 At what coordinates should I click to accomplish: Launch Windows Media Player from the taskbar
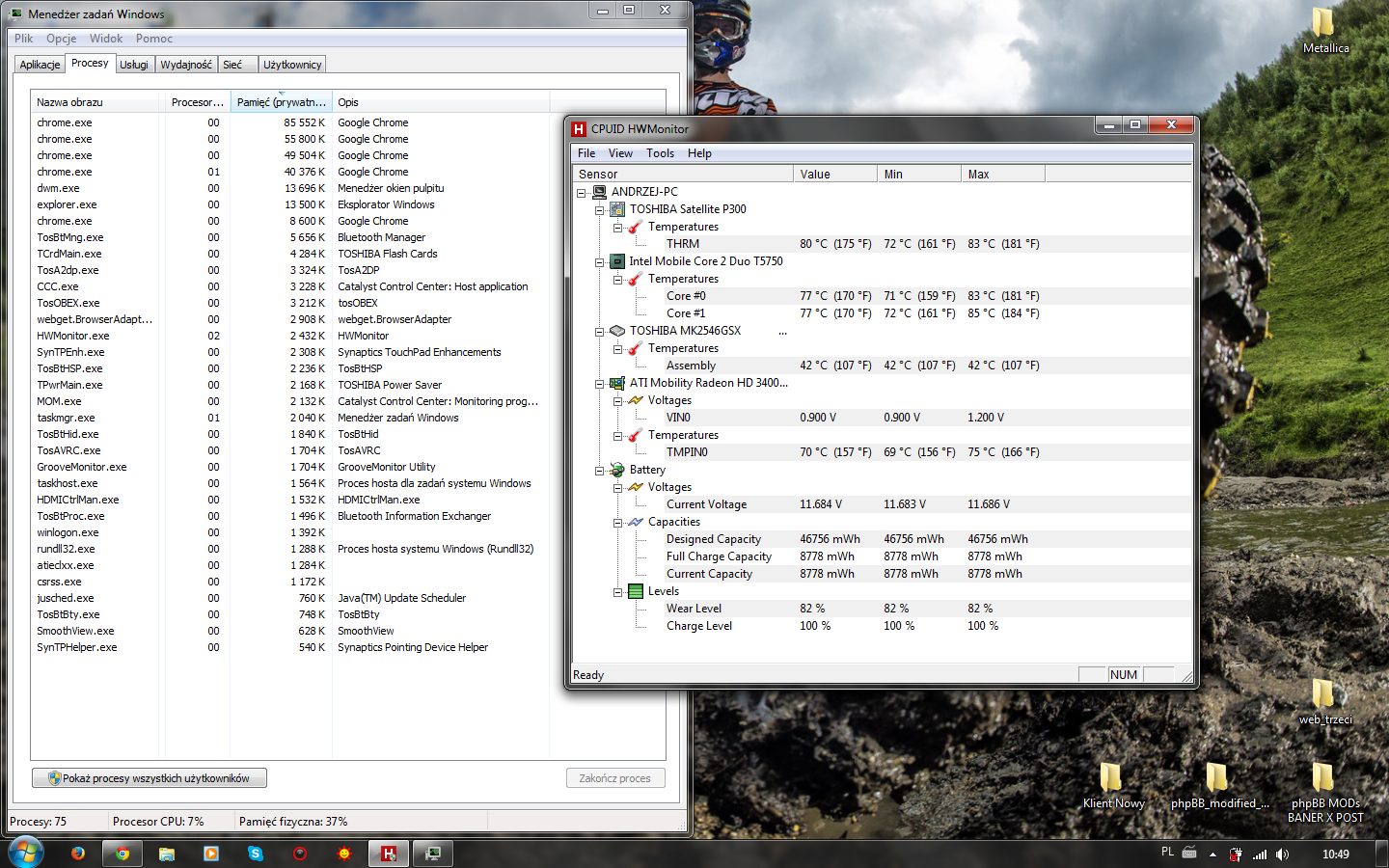[211, 854]
